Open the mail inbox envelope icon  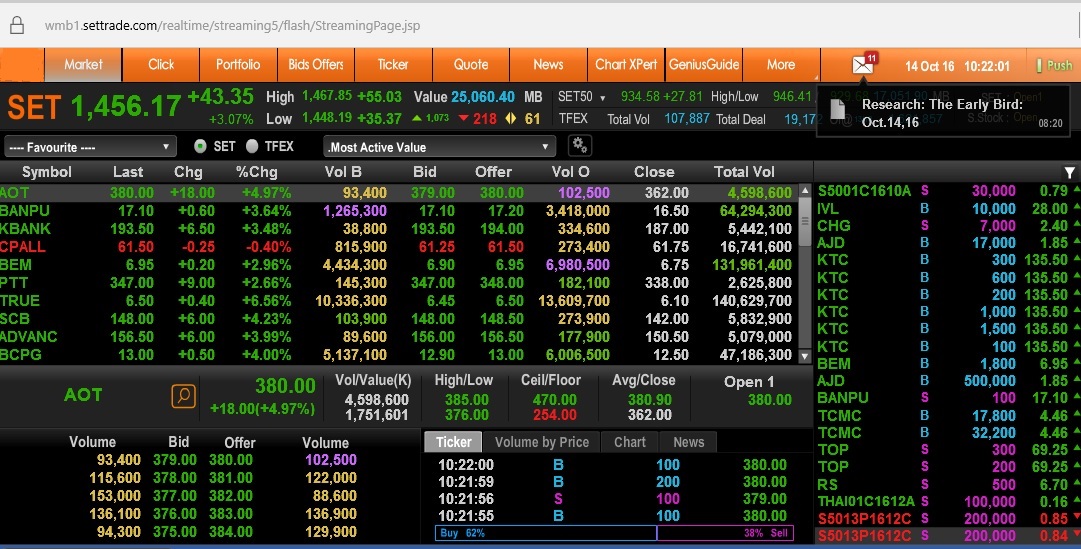(862, 65)
